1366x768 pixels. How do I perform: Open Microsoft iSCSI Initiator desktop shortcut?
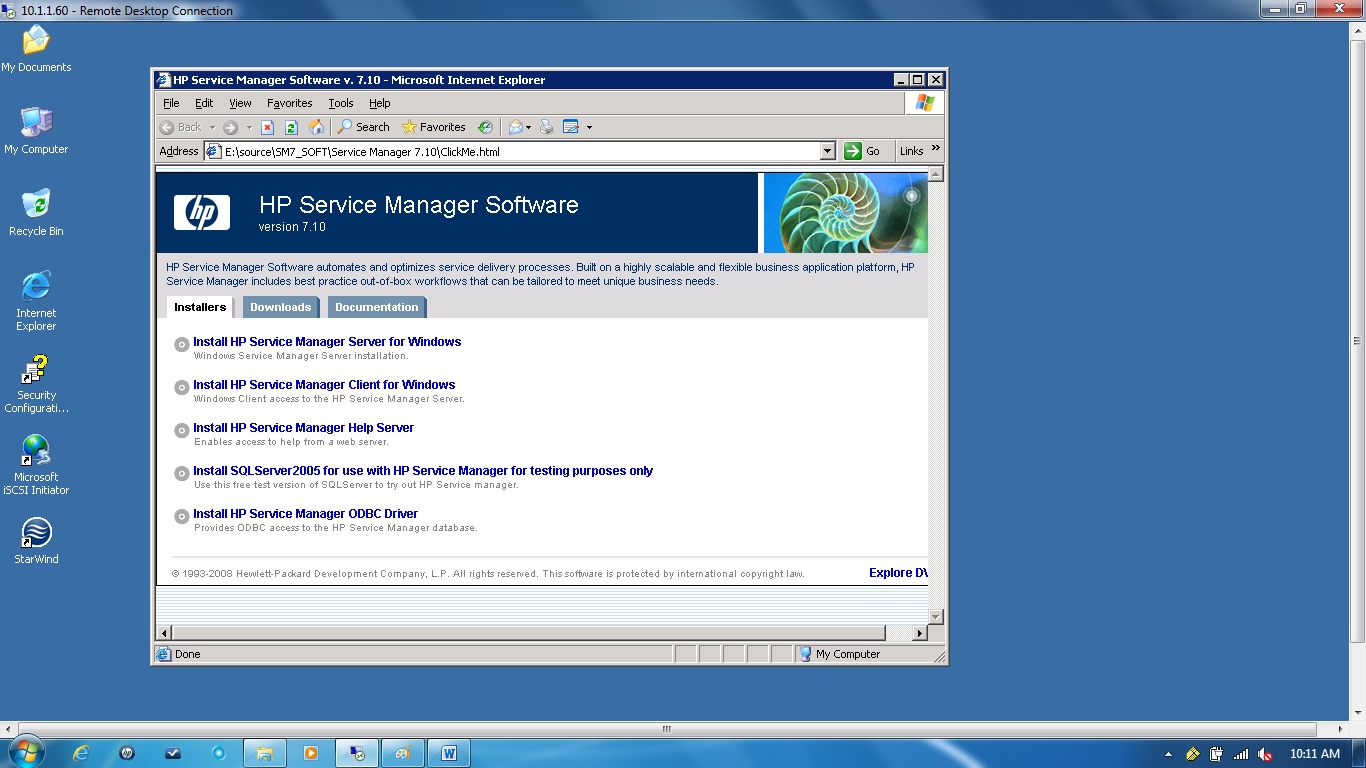point(36,465)
